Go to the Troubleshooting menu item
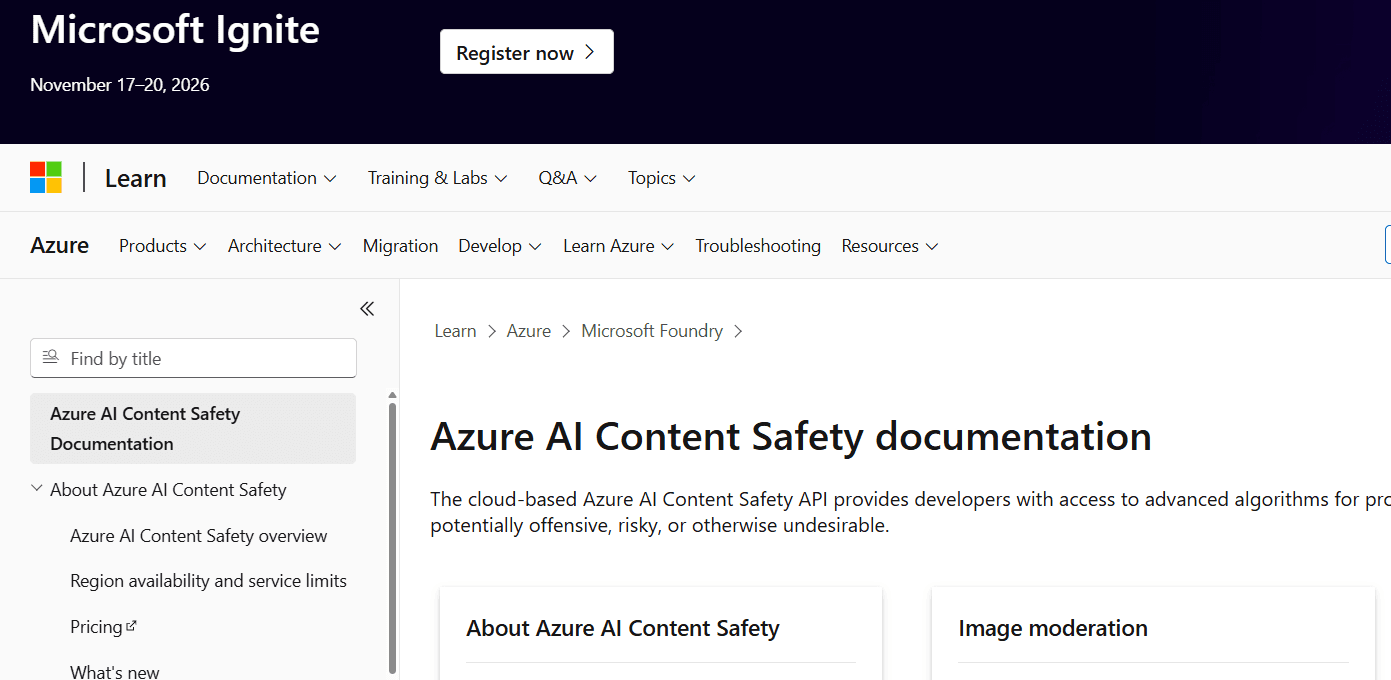 (x=758, y=246)
